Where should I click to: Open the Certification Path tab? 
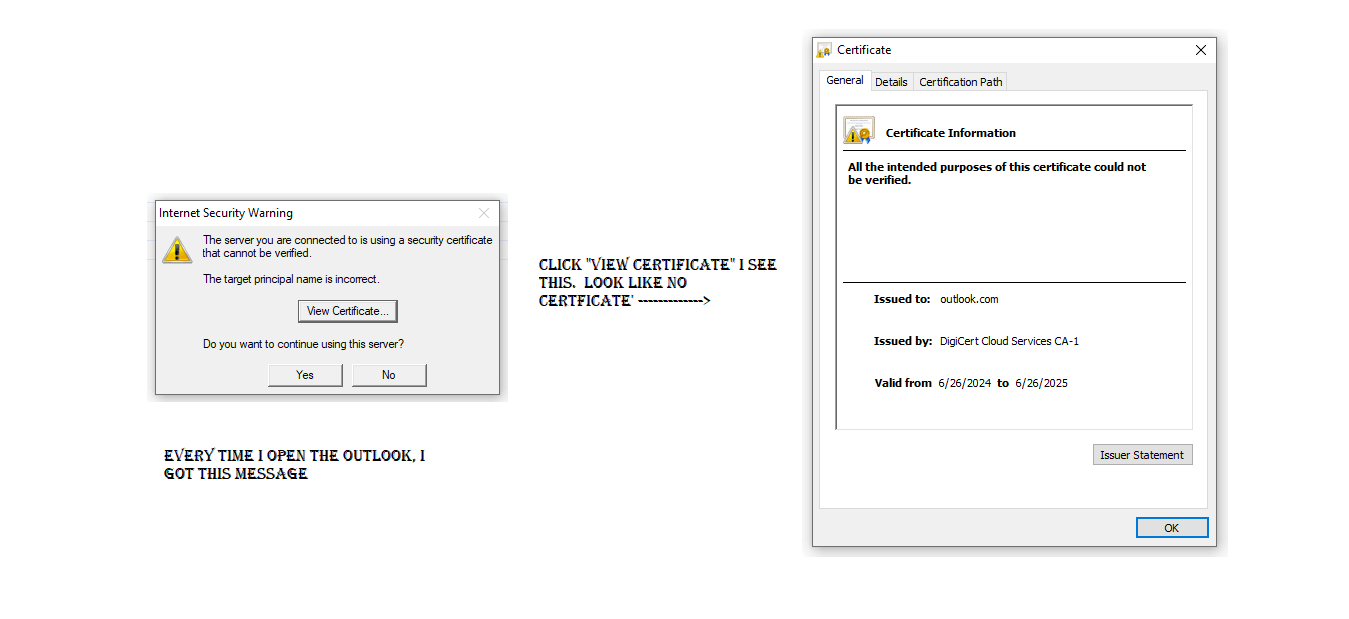(x=961, y=82)
